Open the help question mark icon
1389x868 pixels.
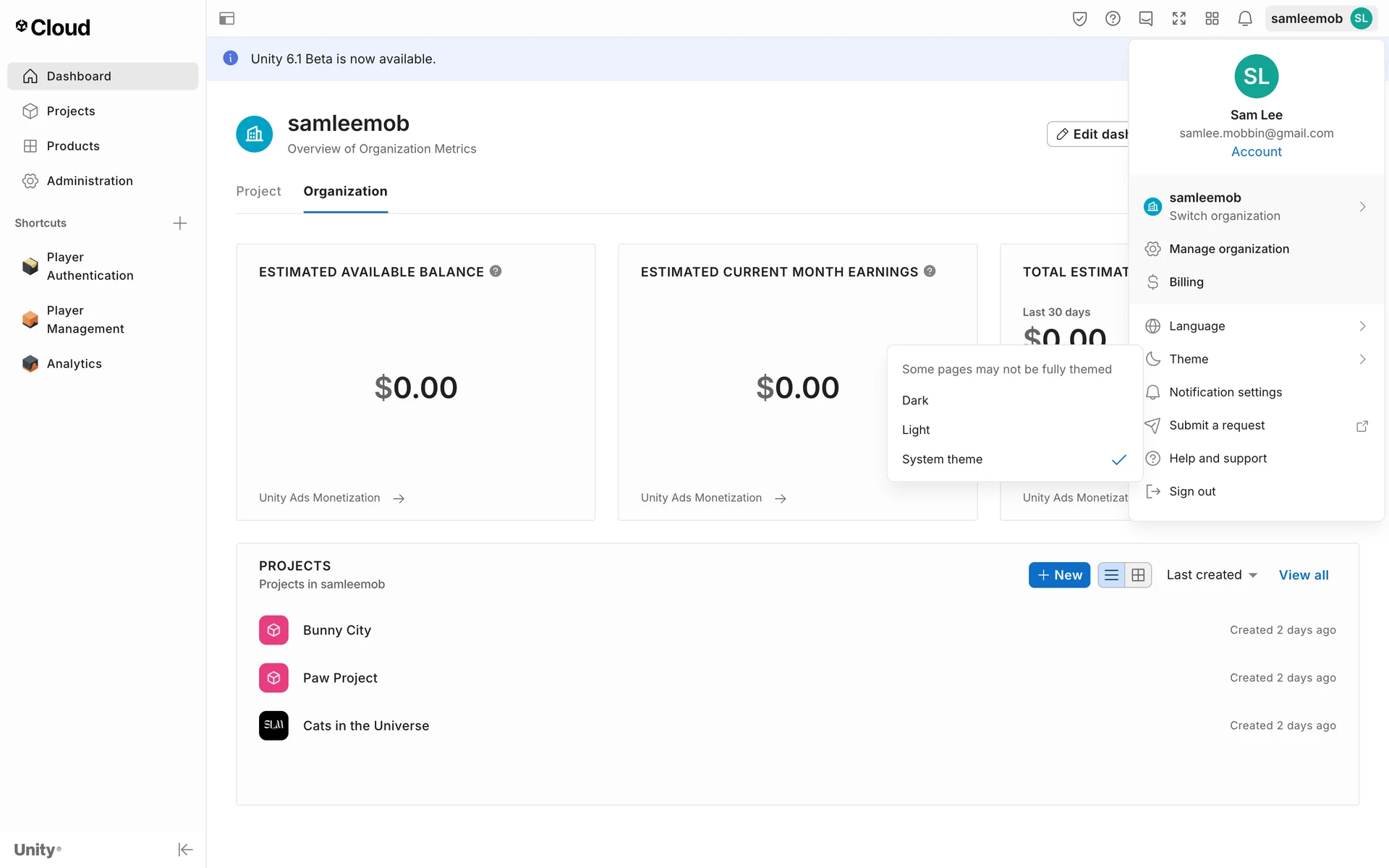pyautogui.click(x=1113, y=19)
